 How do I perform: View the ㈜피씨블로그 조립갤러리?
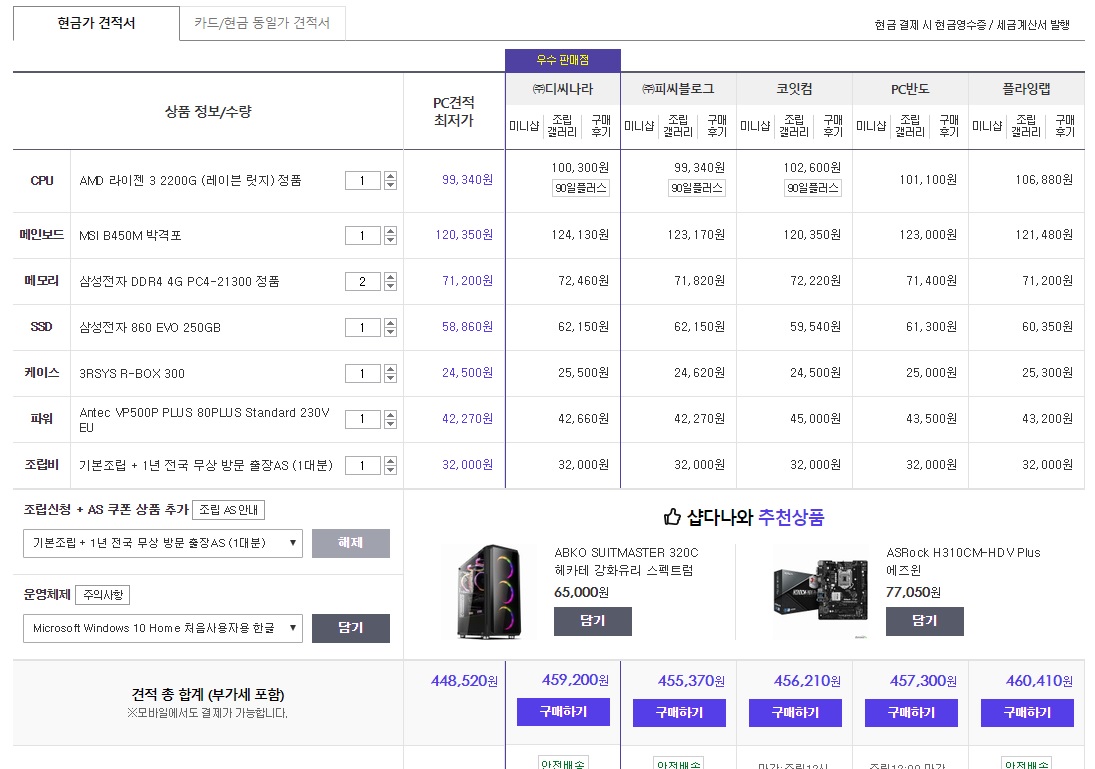coord(678,126)
